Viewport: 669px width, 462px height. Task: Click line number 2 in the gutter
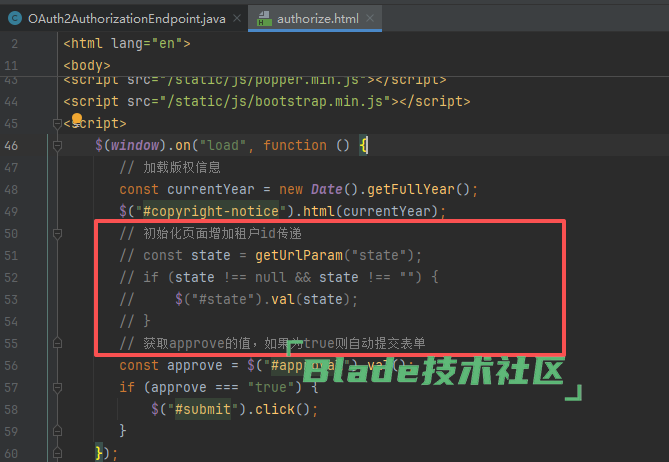point(14,43)
